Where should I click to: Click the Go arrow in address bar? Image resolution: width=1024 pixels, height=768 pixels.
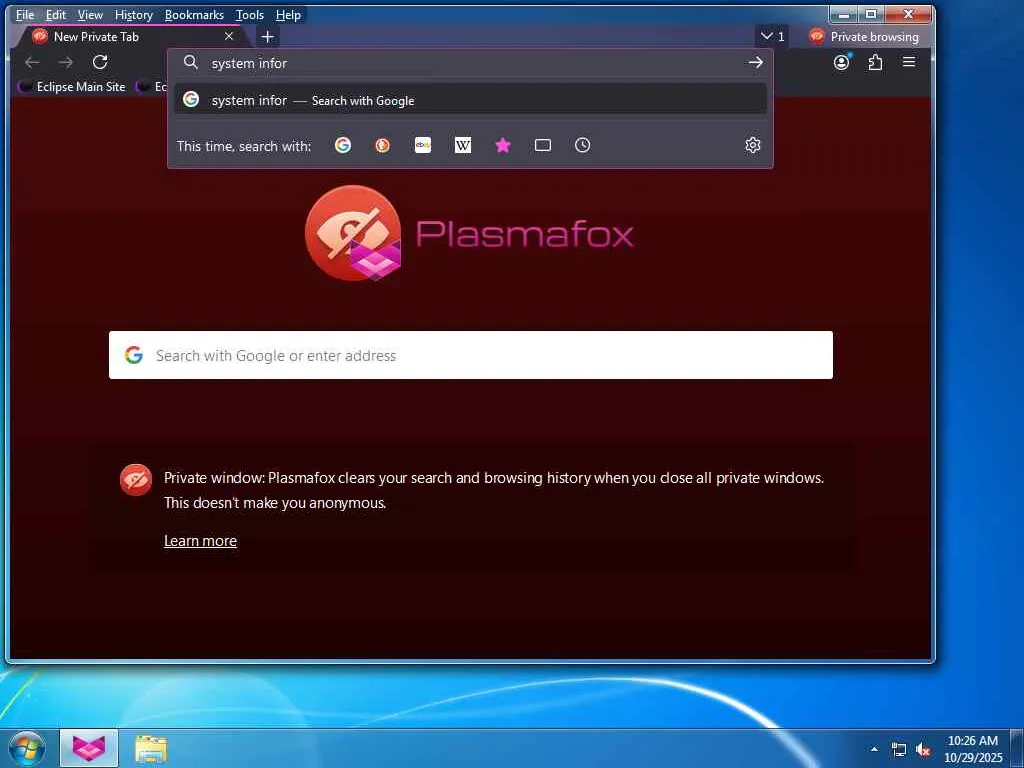(756, 62)
